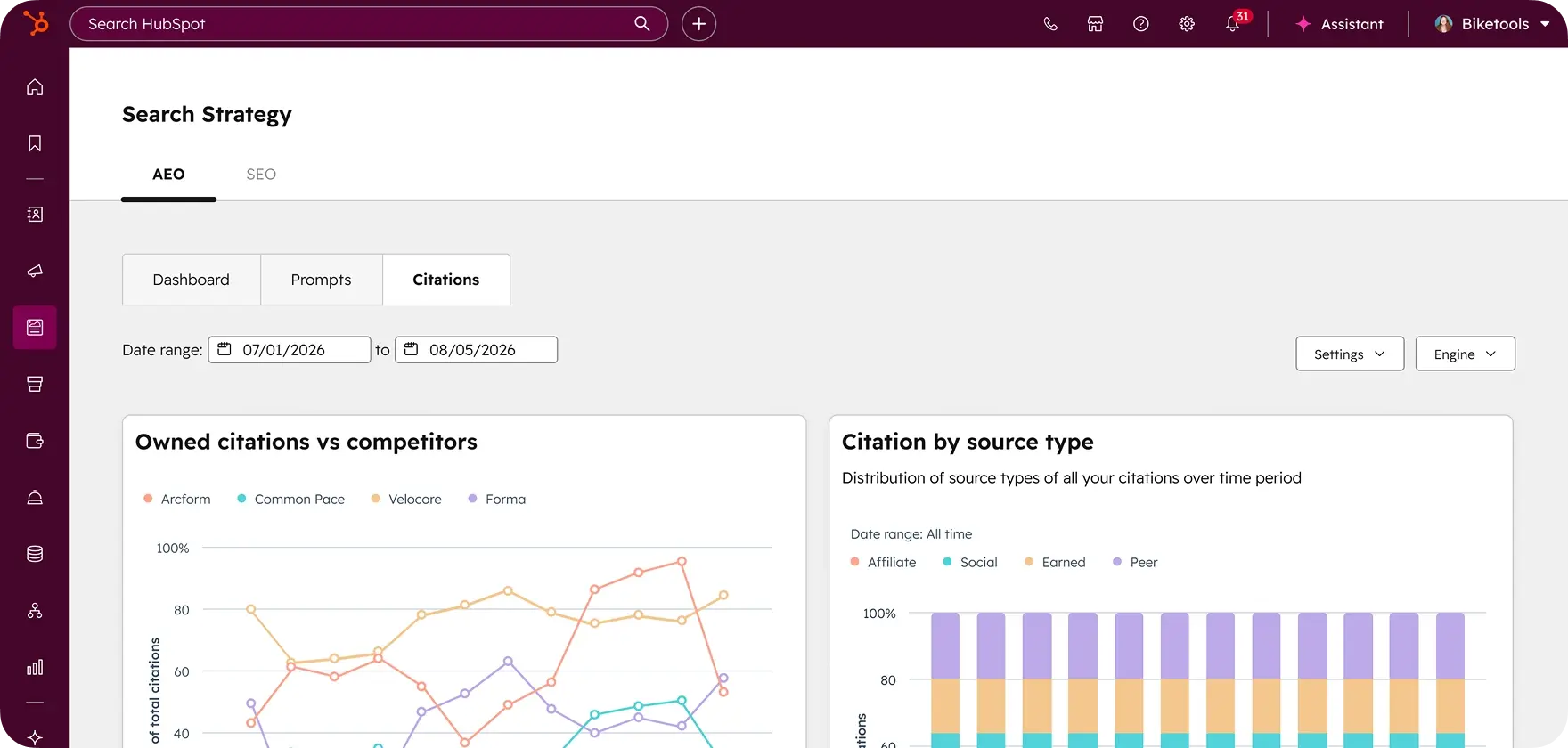This screenshot has height=748, width=1568.
Task: Switch to the SEO tab
Action: [261, 175]
